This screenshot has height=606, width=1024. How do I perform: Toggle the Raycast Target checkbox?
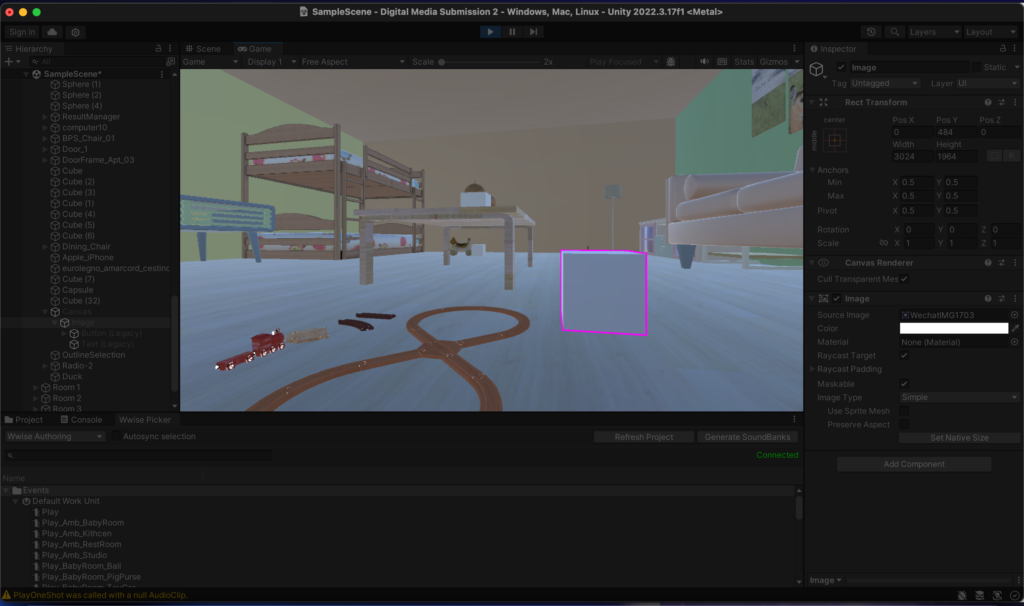(904, 355)
